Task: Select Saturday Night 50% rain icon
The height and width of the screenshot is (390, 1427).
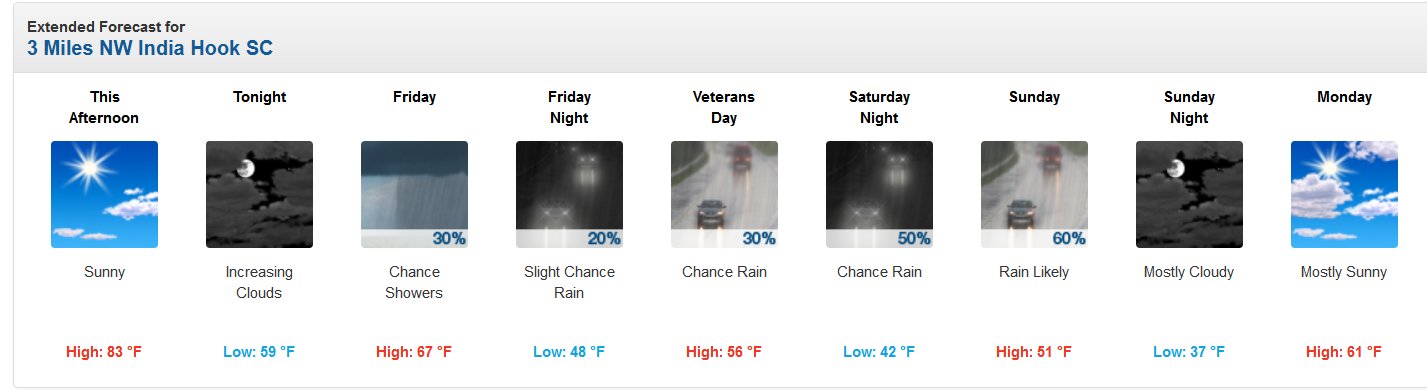Action: pyautogui.click(x=879, y=194)
